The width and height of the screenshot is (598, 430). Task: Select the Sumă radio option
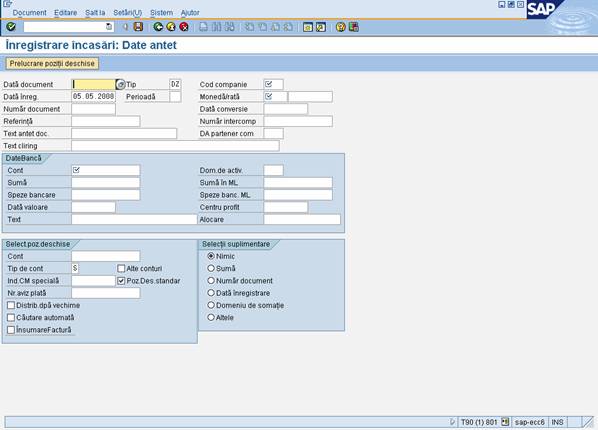click(211, 268)
